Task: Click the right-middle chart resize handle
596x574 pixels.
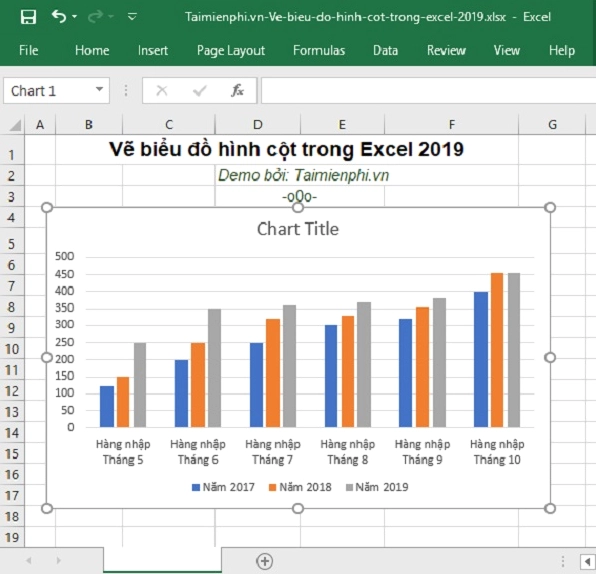Action: pos(550,357)
